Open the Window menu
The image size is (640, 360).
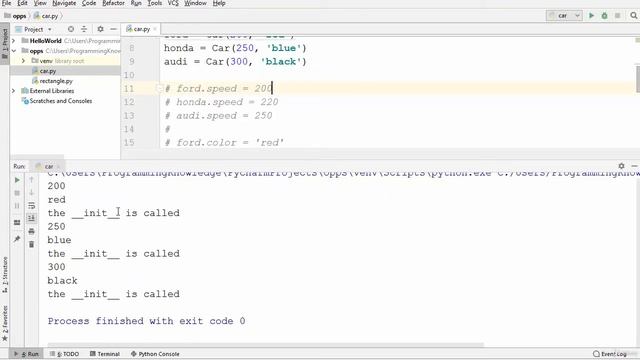[195, 3]
